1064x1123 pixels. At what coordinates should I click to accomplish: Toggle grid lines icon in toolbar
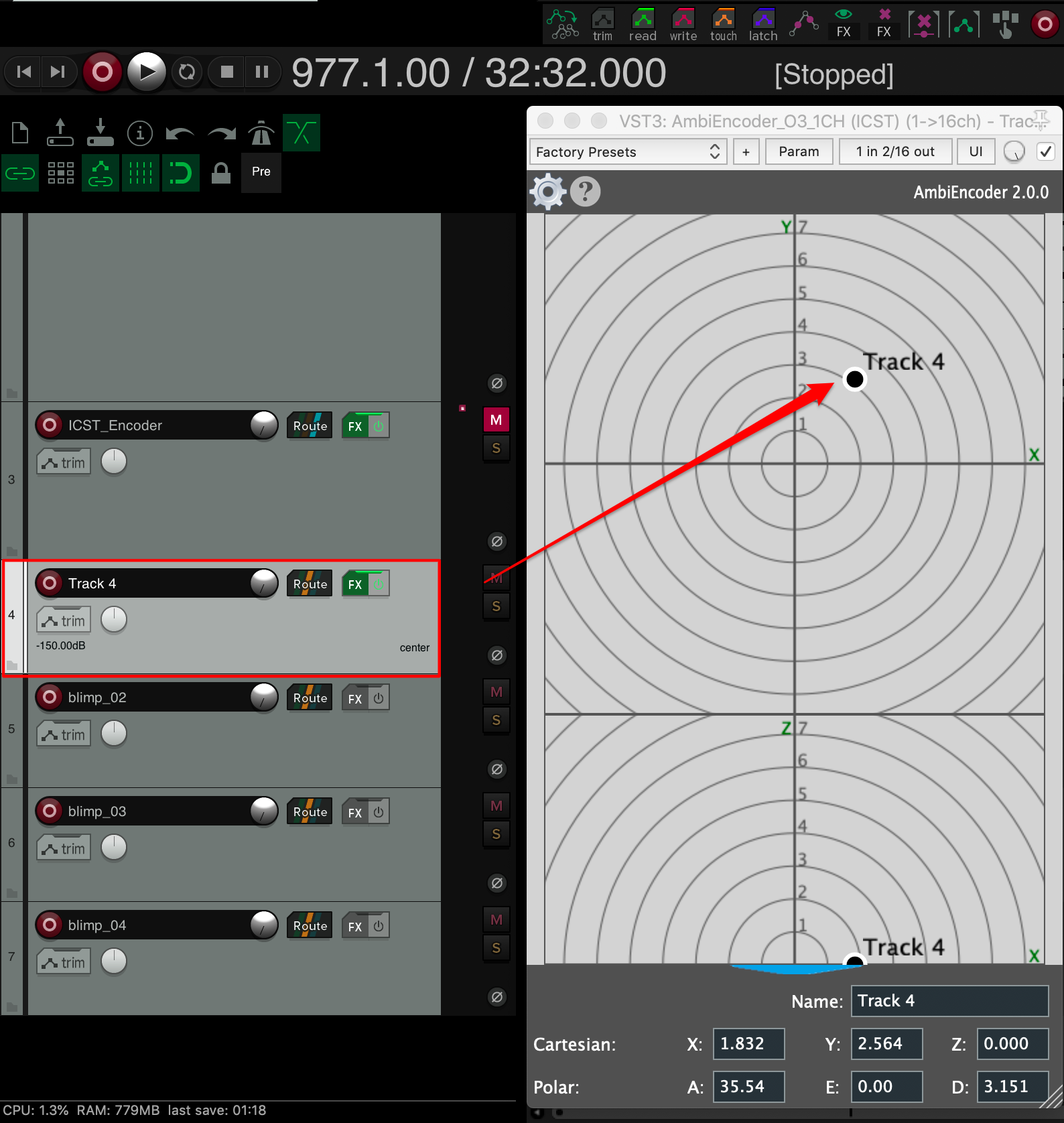click(x=140, y=173)
